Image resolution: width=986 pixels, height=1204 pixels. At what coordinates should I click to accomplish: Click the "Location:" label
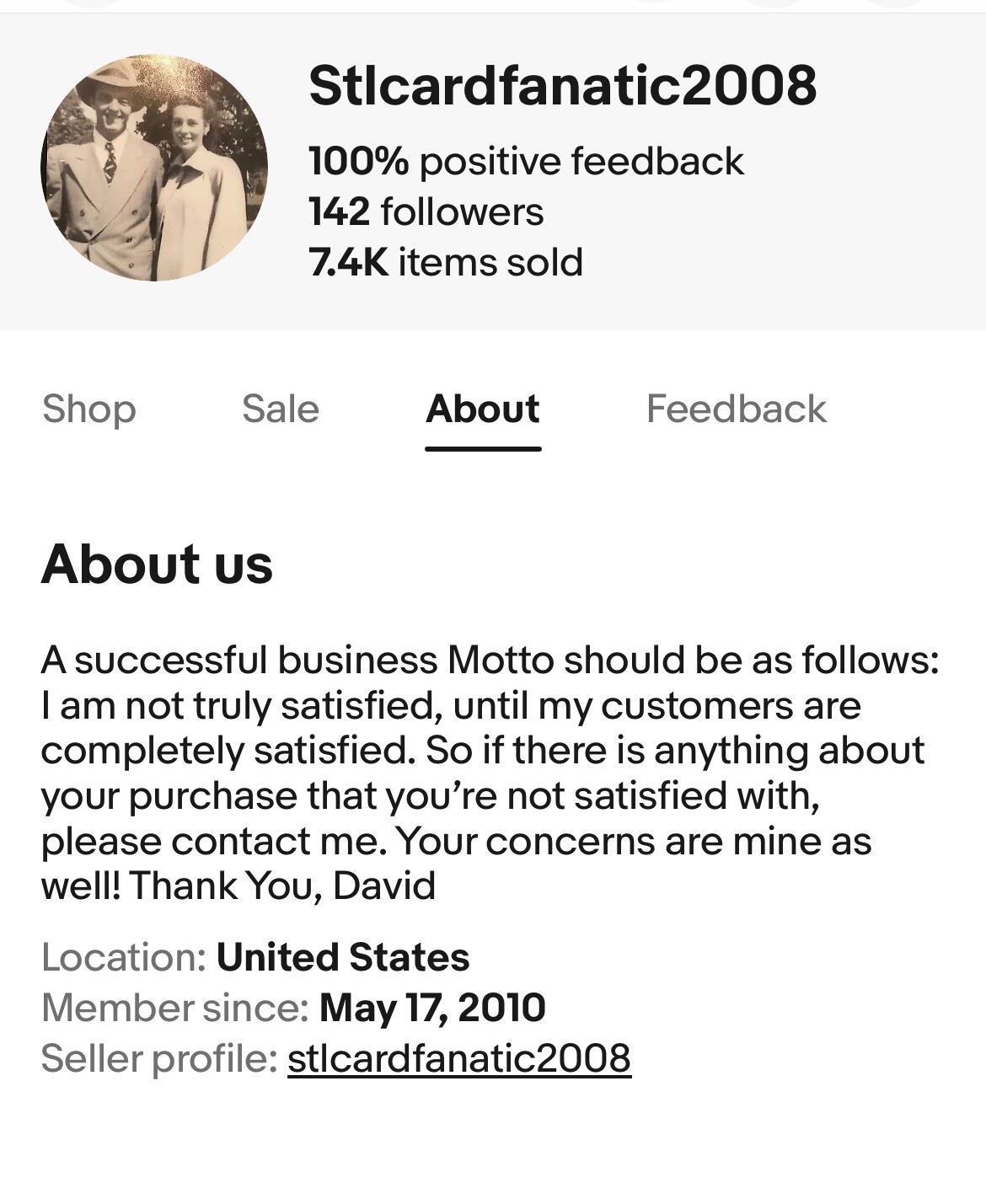(123, 957)
